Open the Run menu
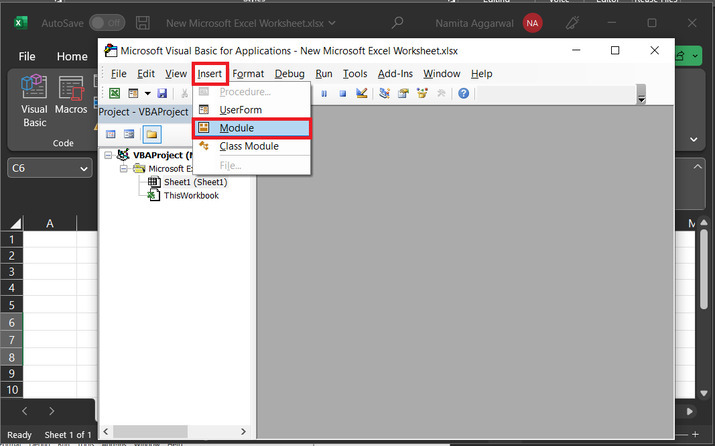This screenshot has height=446, width=715. [x=324, y=74]
